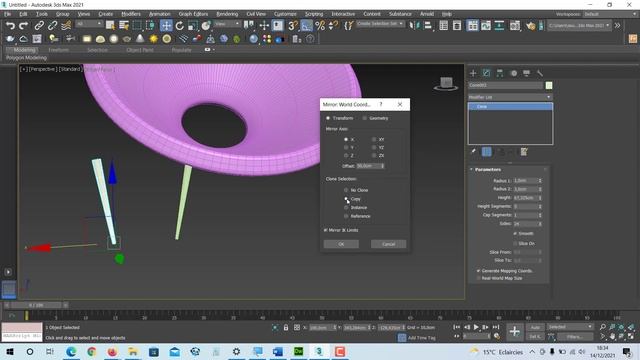This screenshot has height=360, width=640.
Task: Open the Utilities command panel tab
Action: 540,73
